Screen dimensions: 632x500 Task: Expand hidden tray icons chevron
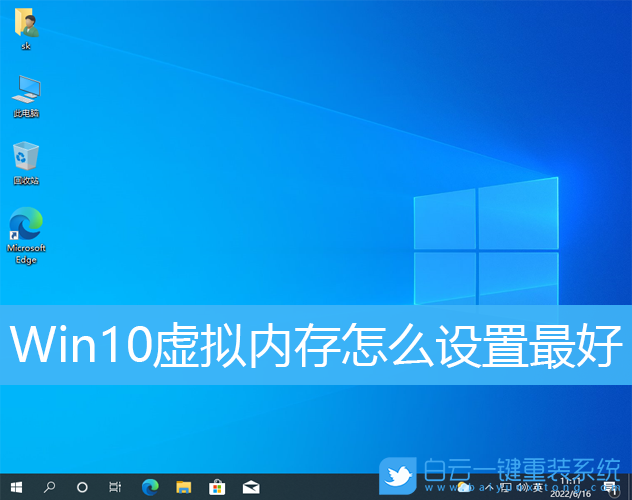pos(489,488)
